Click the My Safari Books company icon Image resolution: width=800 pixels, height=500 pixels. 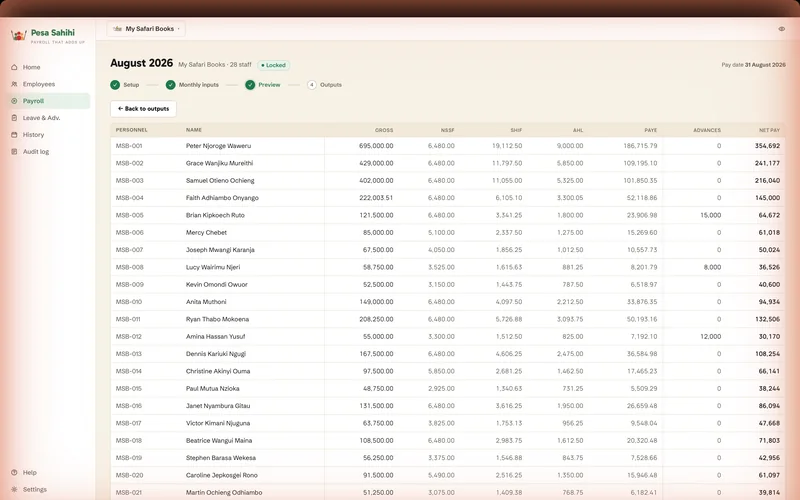(x=117, y=29)
